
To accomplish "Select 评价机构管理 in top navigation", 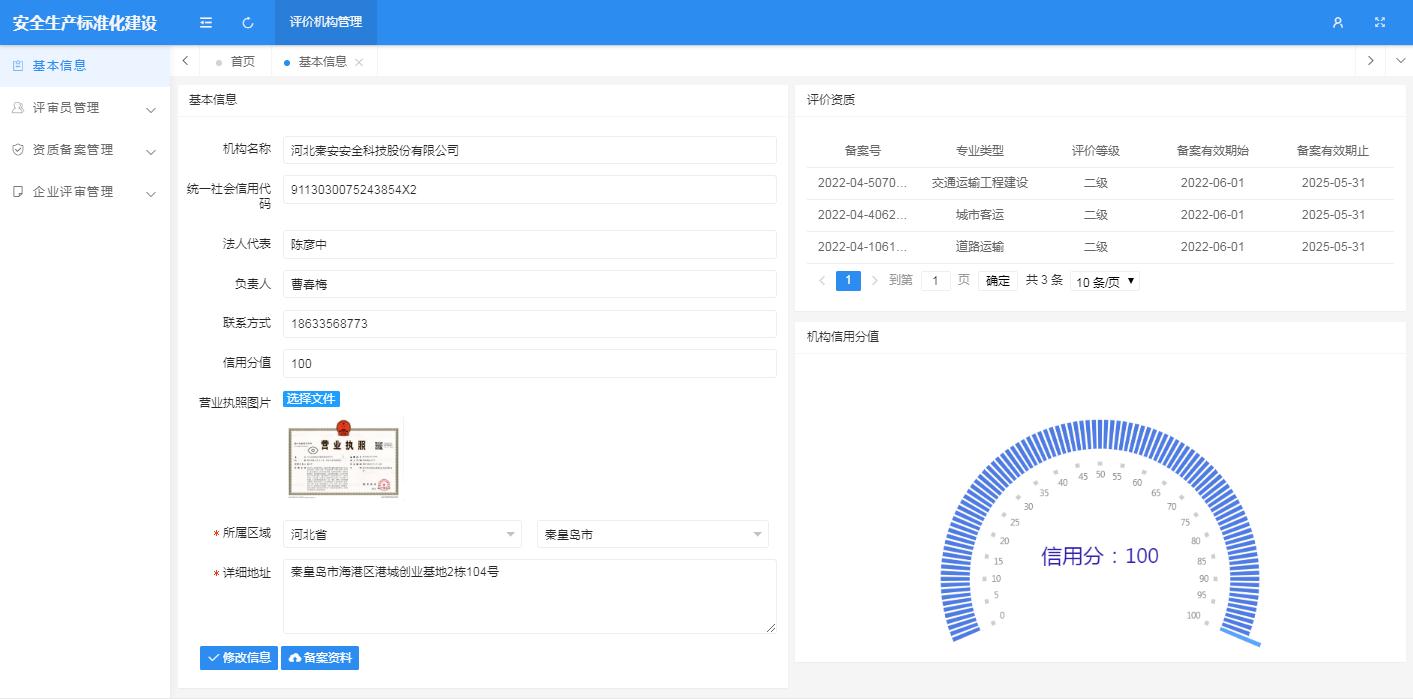I will pyautogui.click(x=326, y=22).
